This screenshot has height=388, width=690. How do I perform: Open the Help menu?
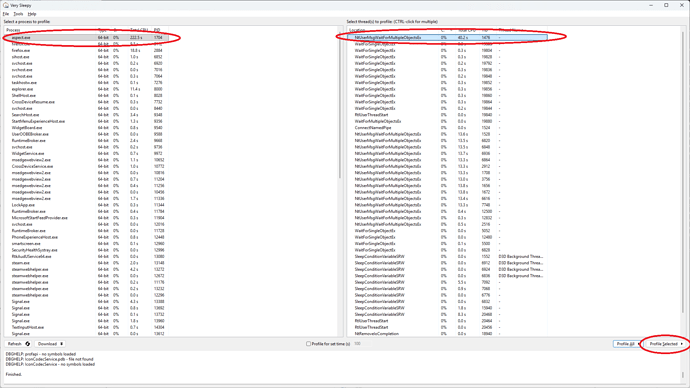point(32,14)
